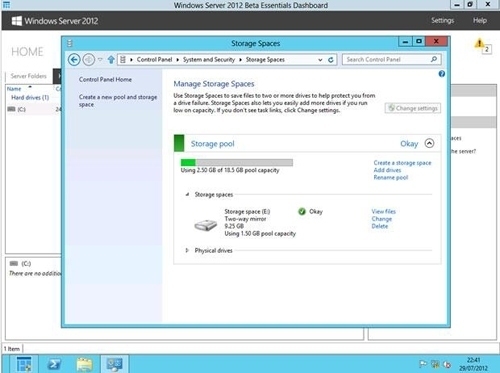Click the Storage Spaces window title icon
500x373 pixels.
pyautogui.click(x=70, y=43)
